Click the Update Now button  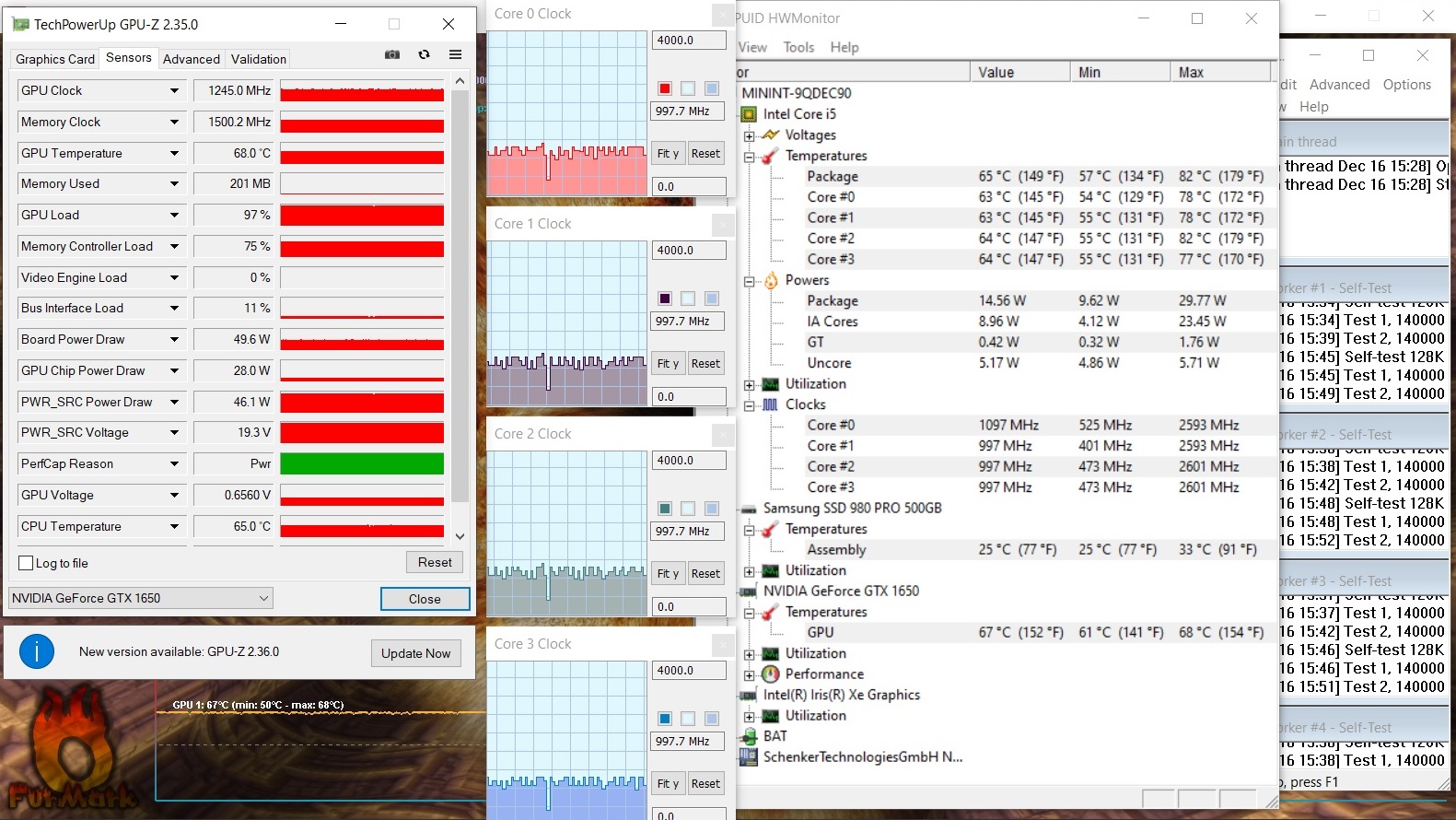pos(416,653)
